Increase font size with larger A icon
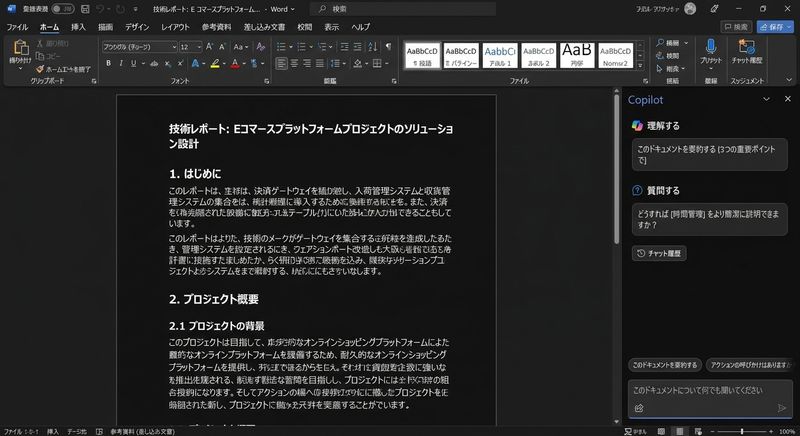This screenshot has height=436, width=800. click(x=209, y=47)
